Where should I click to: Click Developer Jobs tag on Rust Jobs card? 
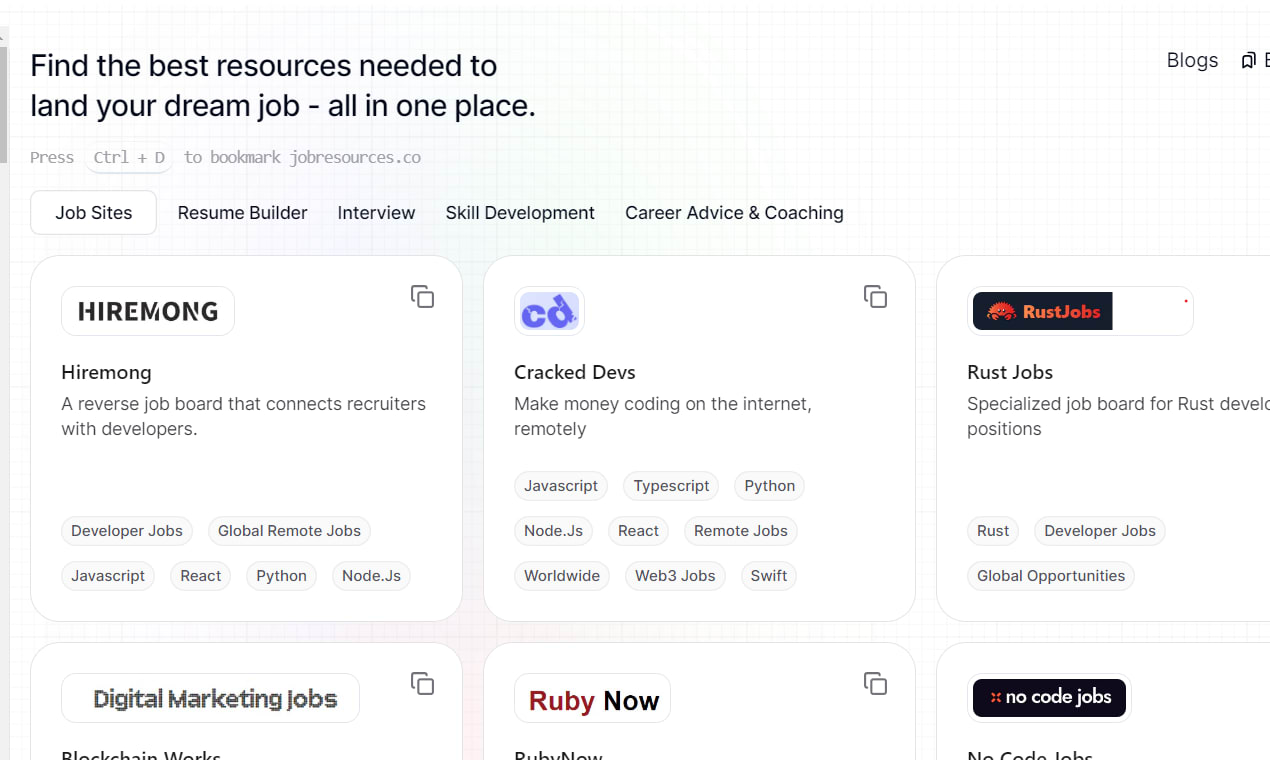pyautogui.click(x=1100, y=531)
